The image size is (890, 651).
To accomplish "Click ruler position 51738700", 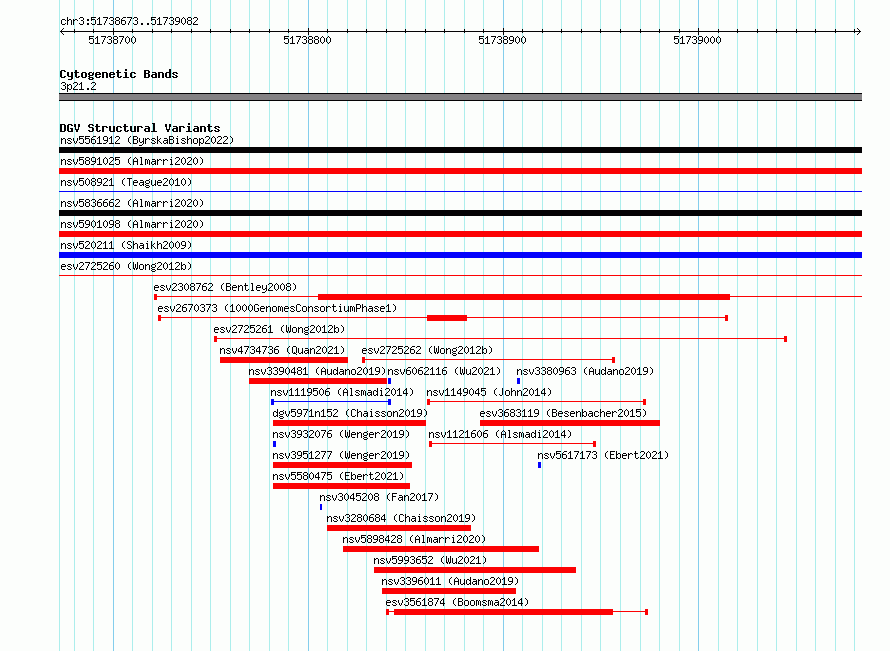I will tap(112, 40).
